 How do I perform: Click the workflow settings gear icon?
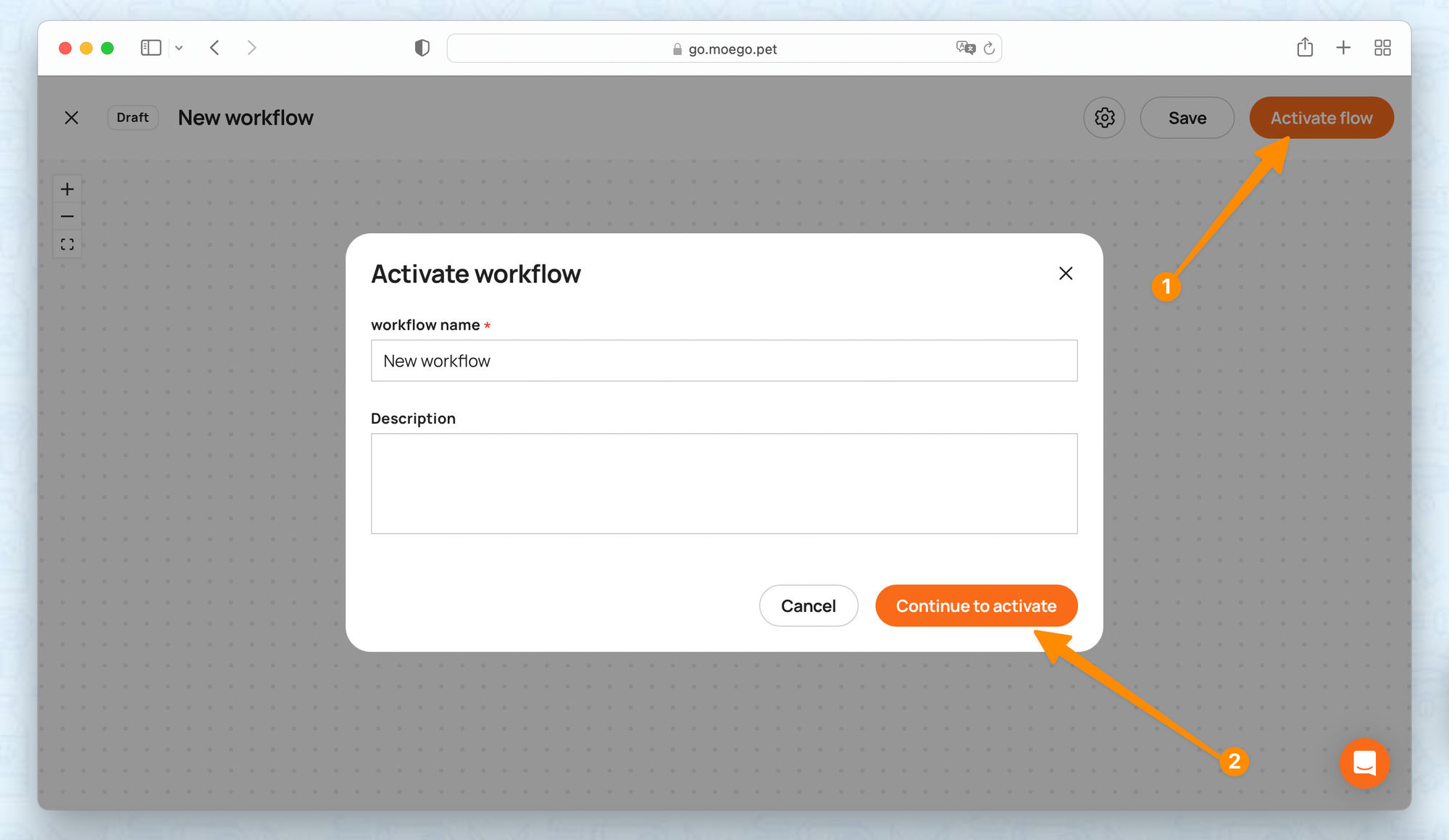tap(1104, 117)
